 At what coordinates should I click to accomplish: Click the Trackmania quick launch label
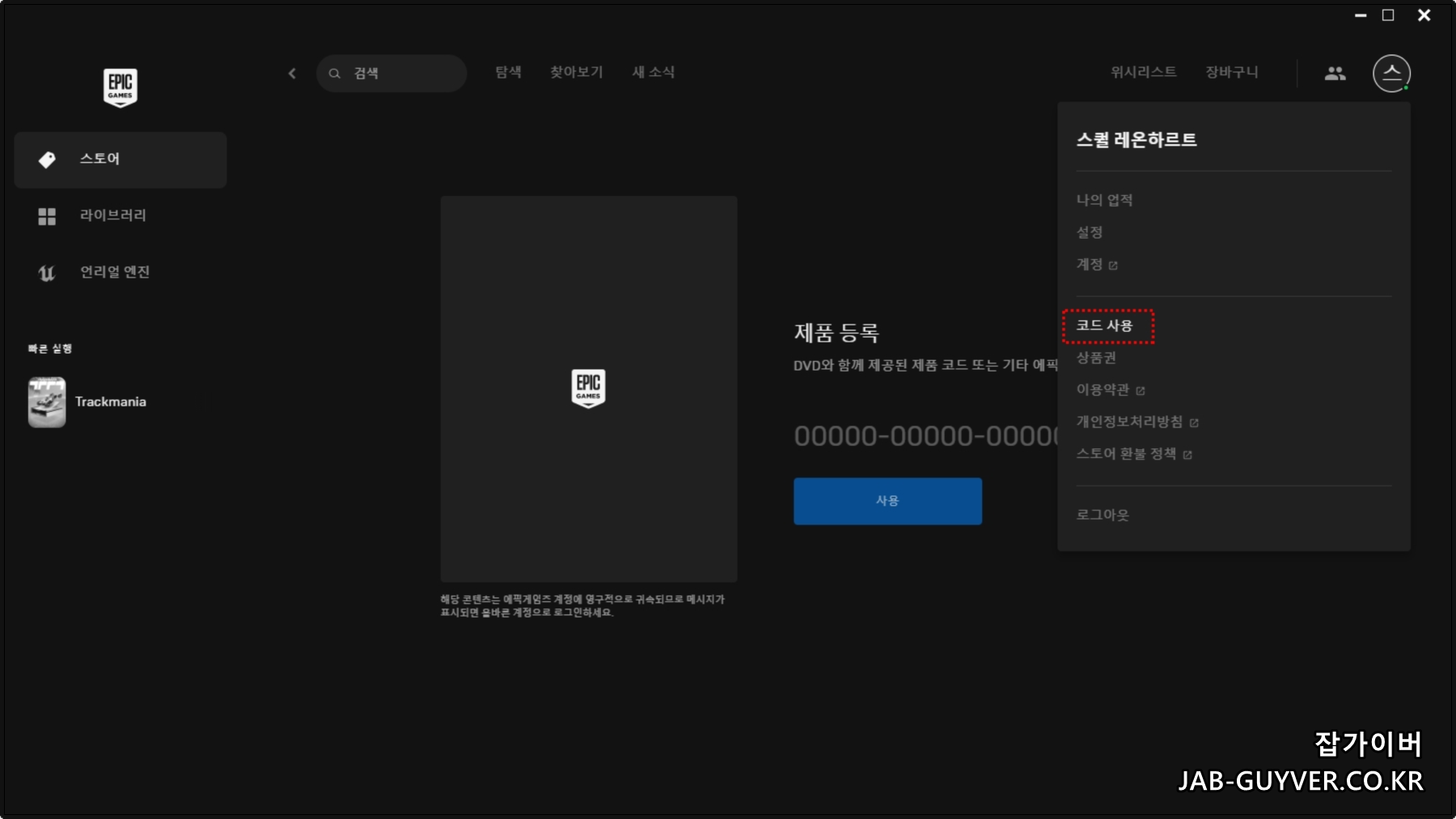[111, 401]
